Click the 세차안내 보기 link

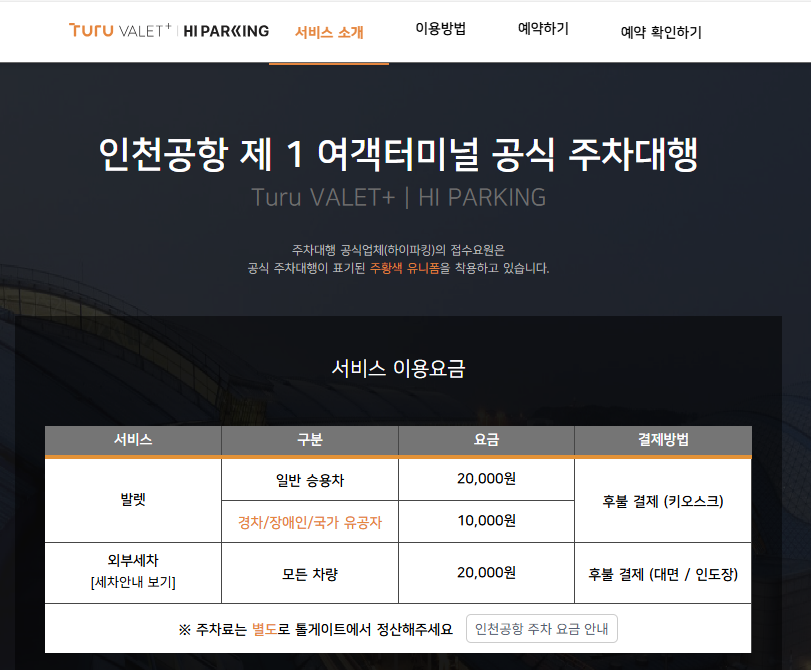point(131,580)
